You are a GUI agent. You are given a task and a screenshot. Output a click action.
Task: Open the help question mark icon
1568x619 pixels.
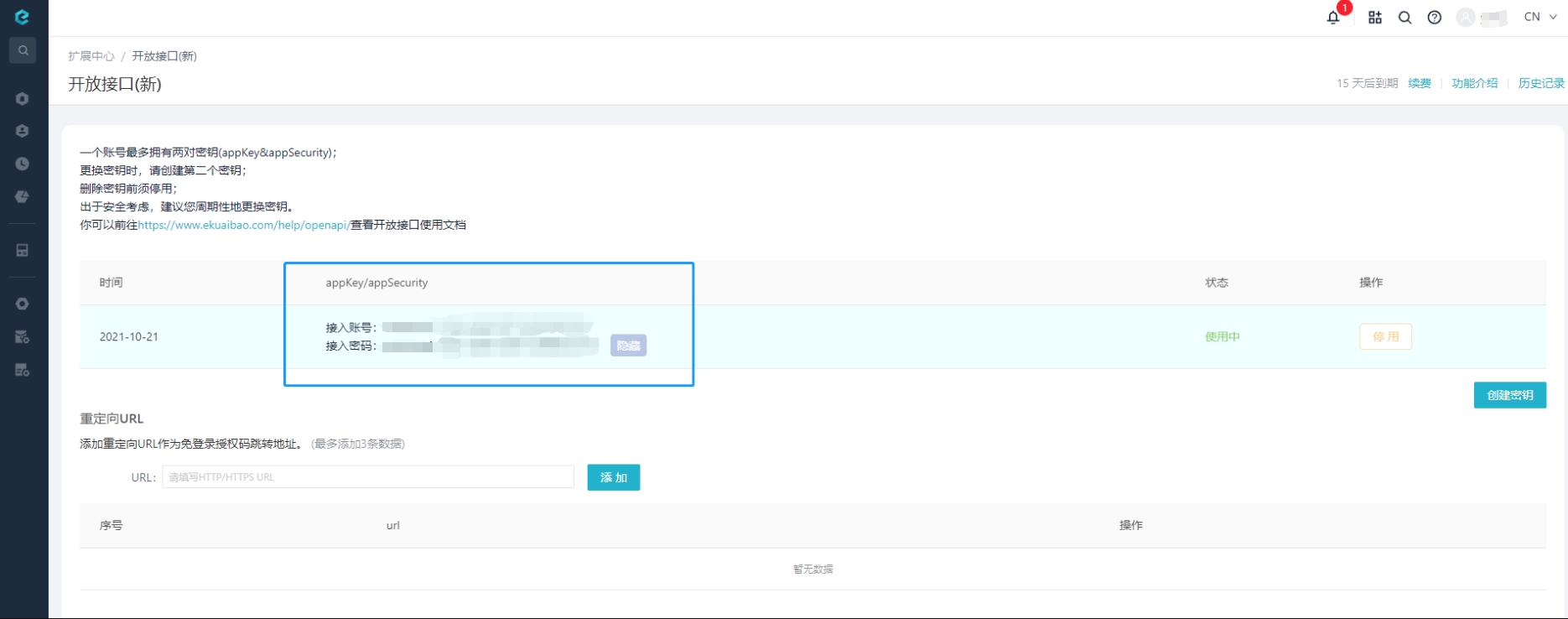pos(1435,18)
